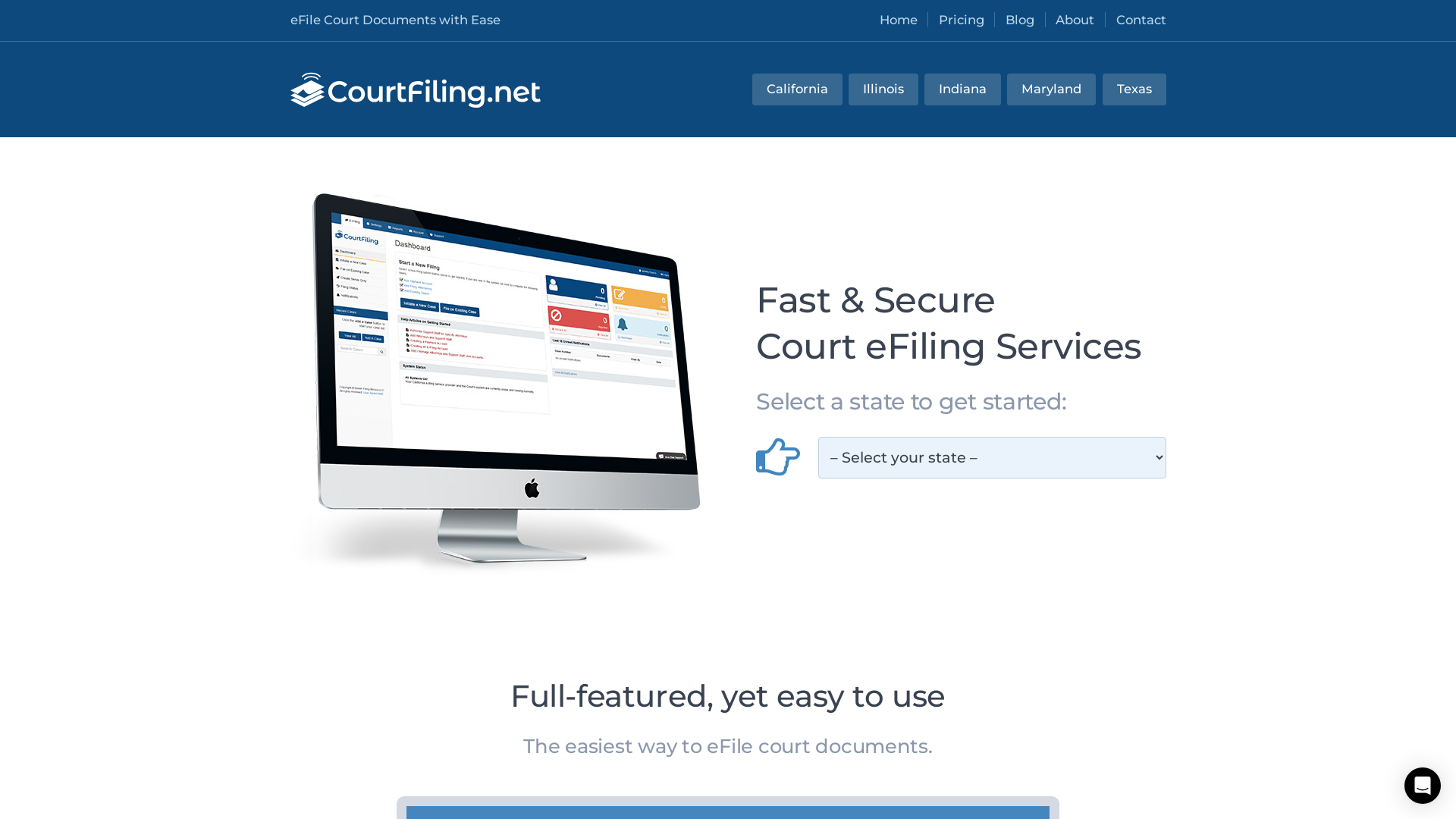1456x819 pixels.
Task: Click the Contact navigation link
Action: [1141, 20]
